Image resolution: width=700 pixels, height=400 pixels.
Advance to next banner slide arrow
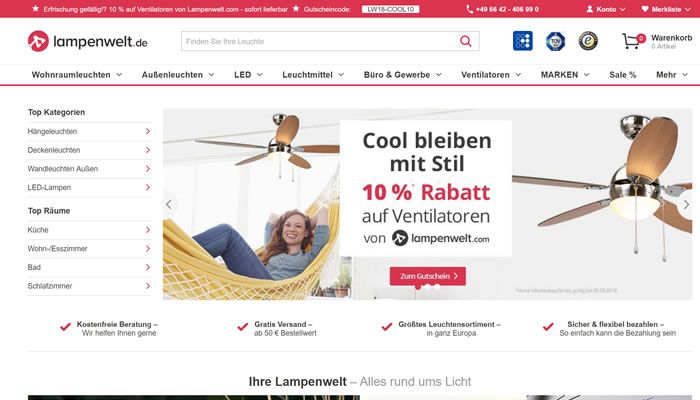click(686, 204)
